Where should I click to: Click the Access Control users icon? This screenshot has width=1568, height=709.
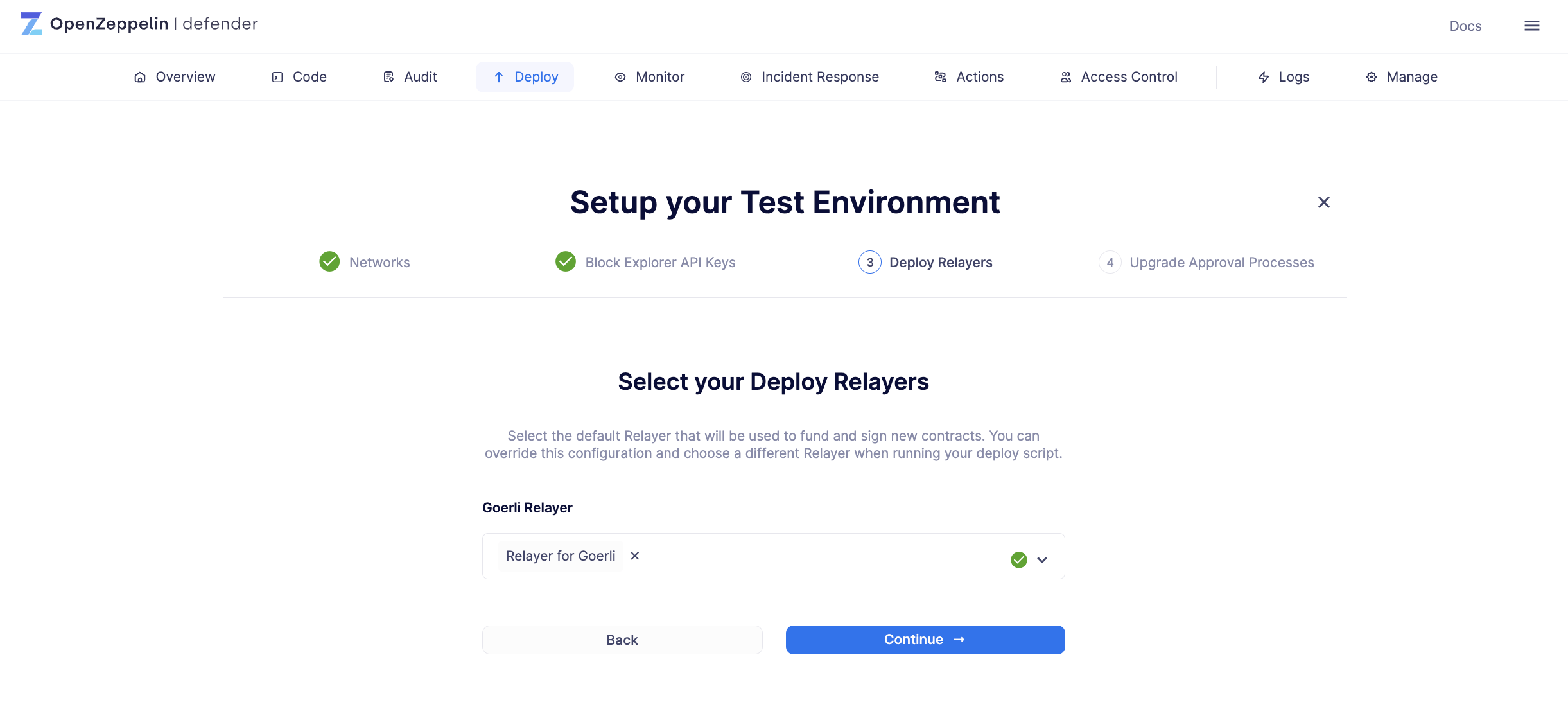1065,77
